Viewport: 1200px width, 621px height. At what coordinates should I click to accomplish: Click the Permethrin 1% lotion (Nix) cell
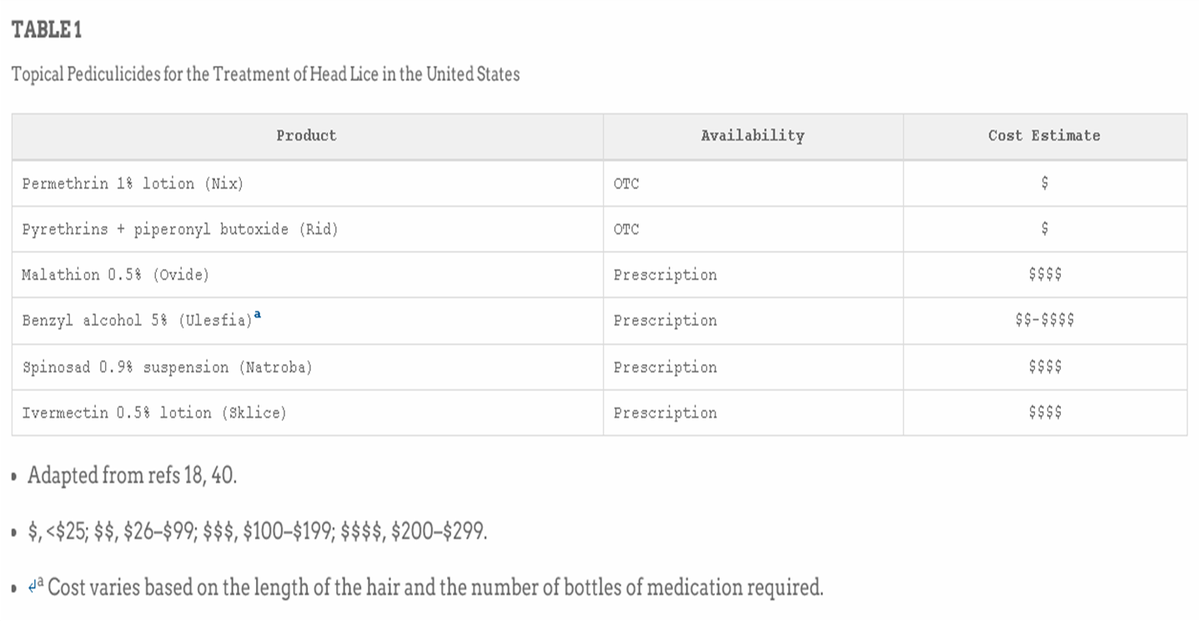click(x=307, y=184)
